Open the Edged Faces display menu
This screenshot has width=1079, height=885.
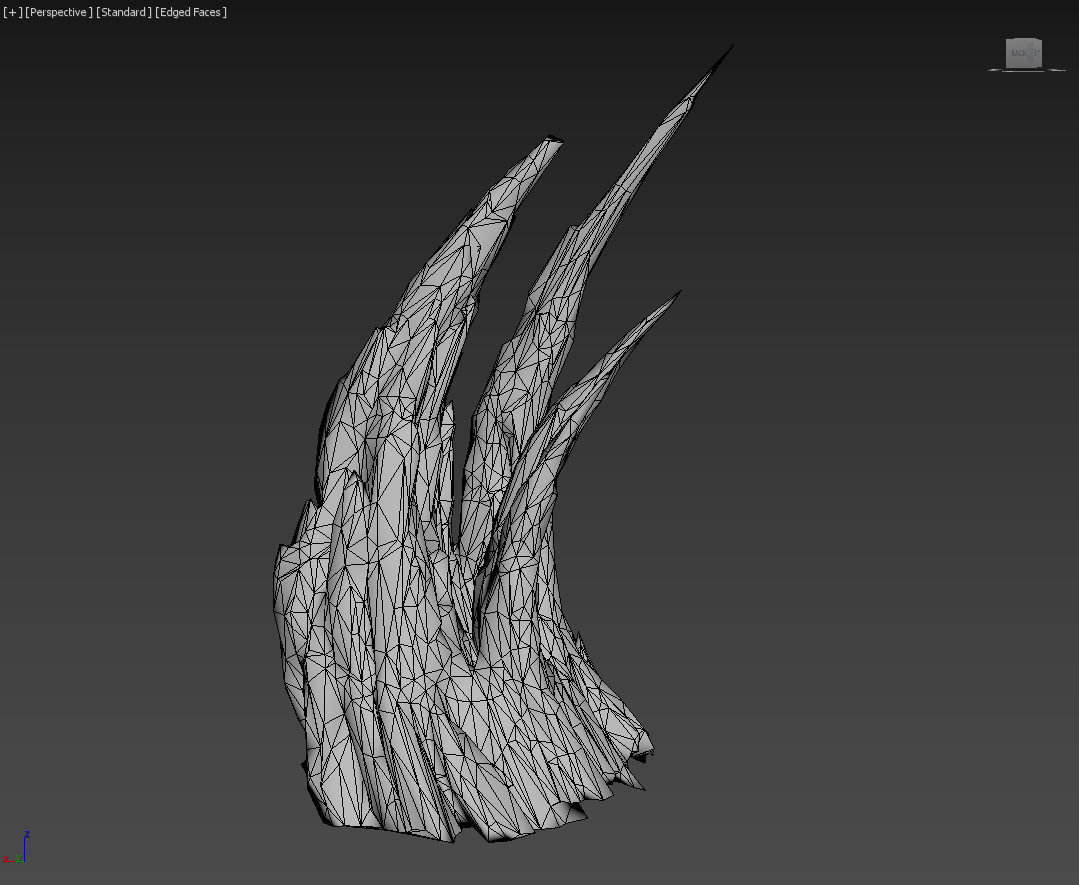tap(191, 12)
